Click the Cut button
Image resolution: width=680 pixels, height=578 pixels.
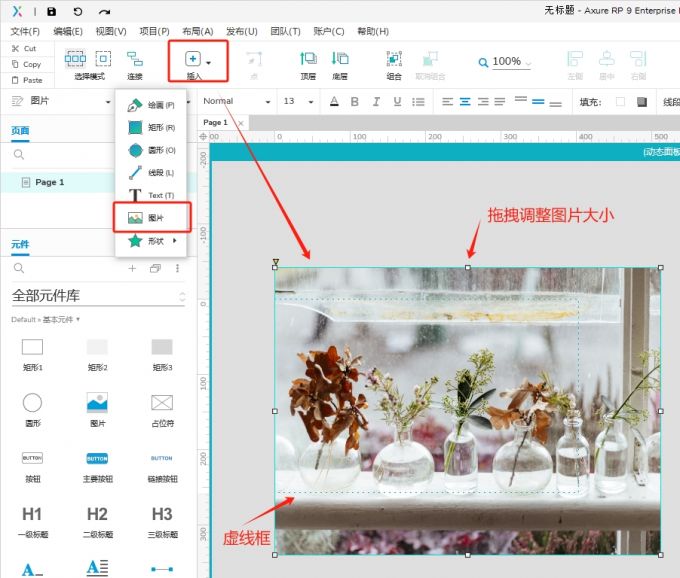pyautogui.click(x=24, y=49)
